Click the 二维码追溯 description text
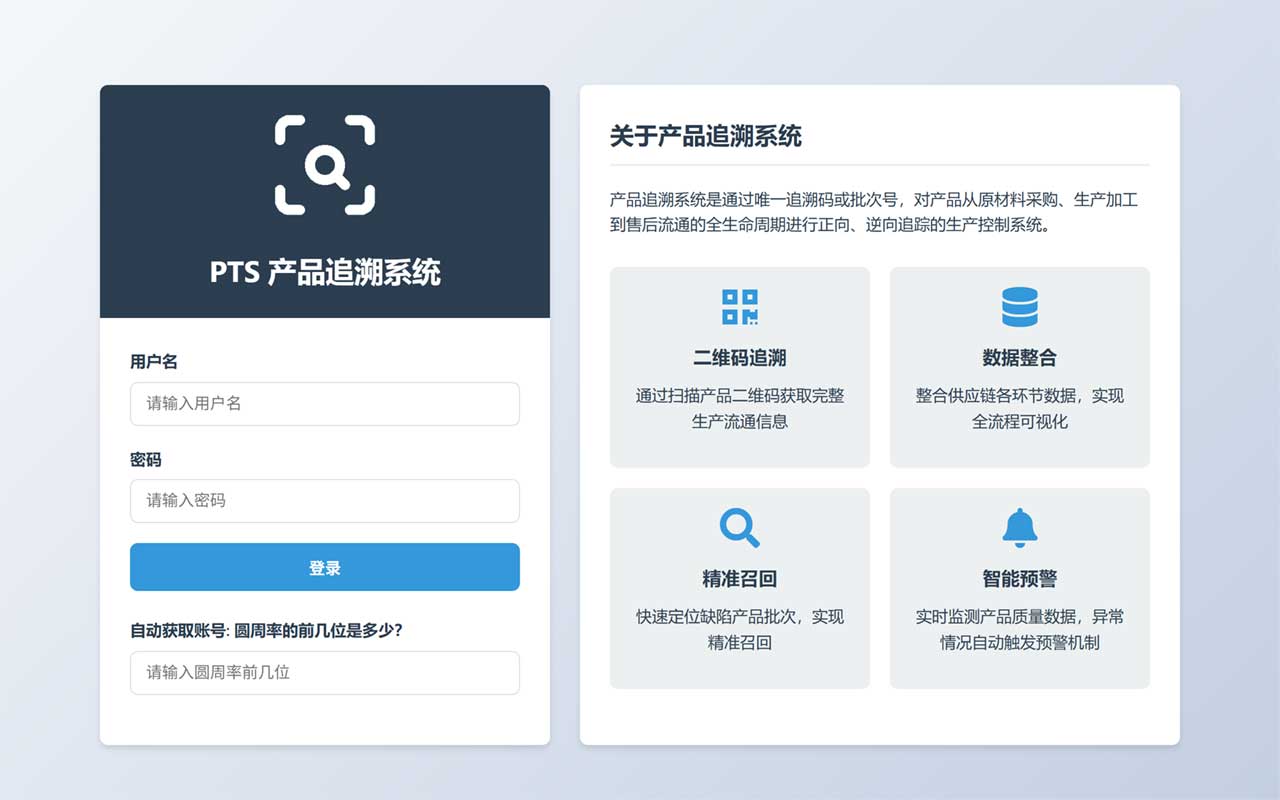The image size is (1280, 800). point(740,408)
